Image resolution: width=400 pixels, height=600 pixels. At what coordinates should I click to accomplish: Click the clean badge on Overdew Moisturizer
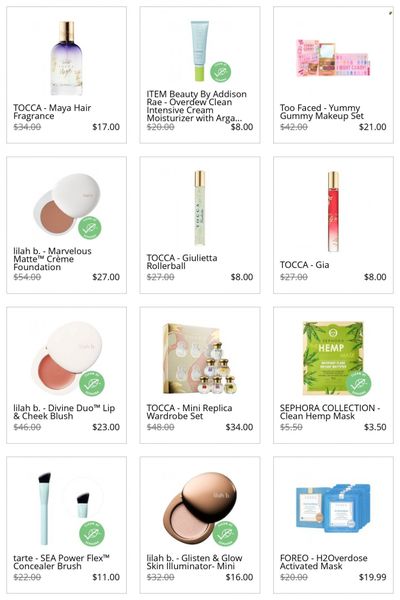click(220, 72)
